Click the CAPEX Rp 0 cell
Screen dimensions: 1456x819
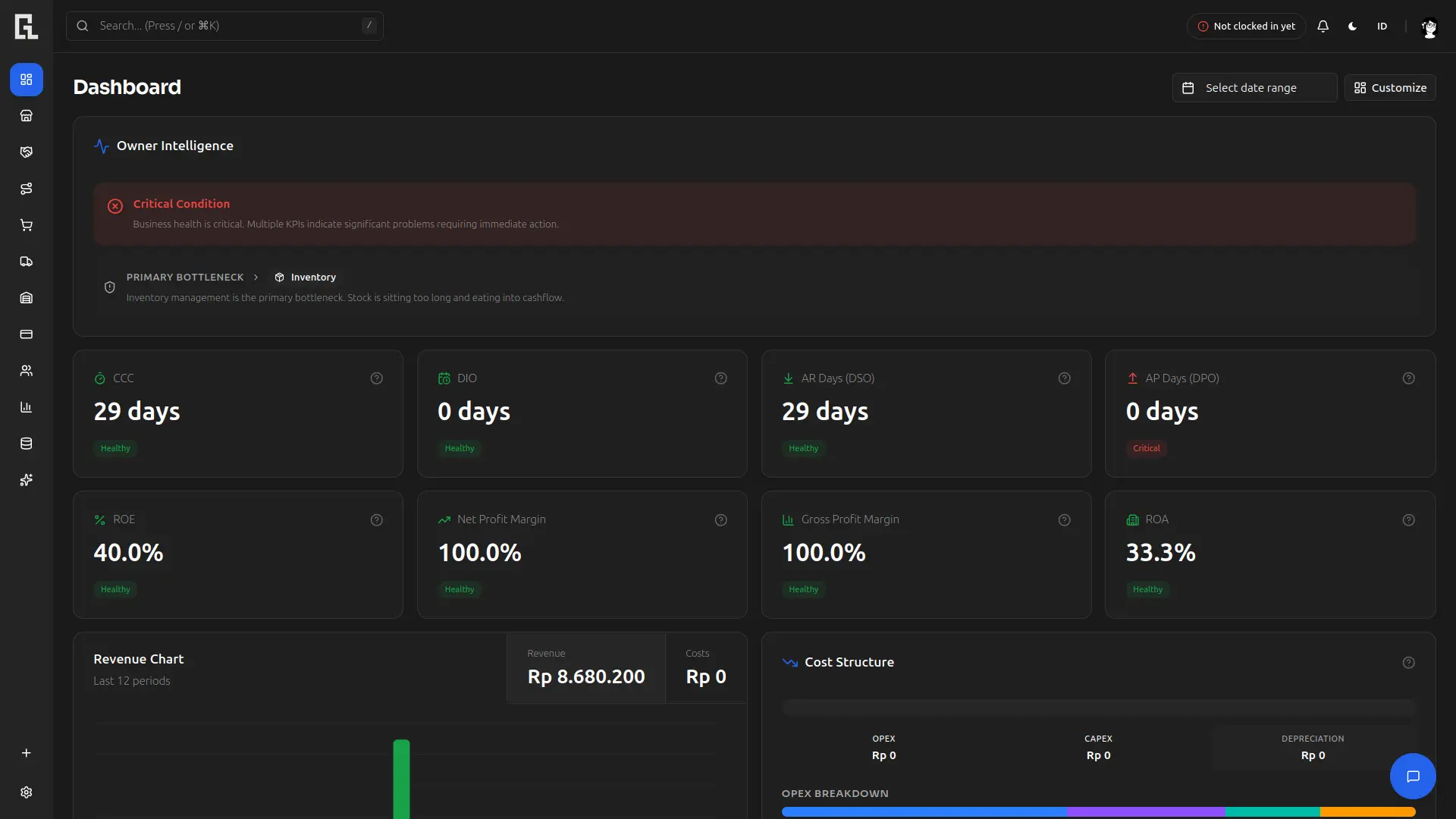[x=1098, y=748]
